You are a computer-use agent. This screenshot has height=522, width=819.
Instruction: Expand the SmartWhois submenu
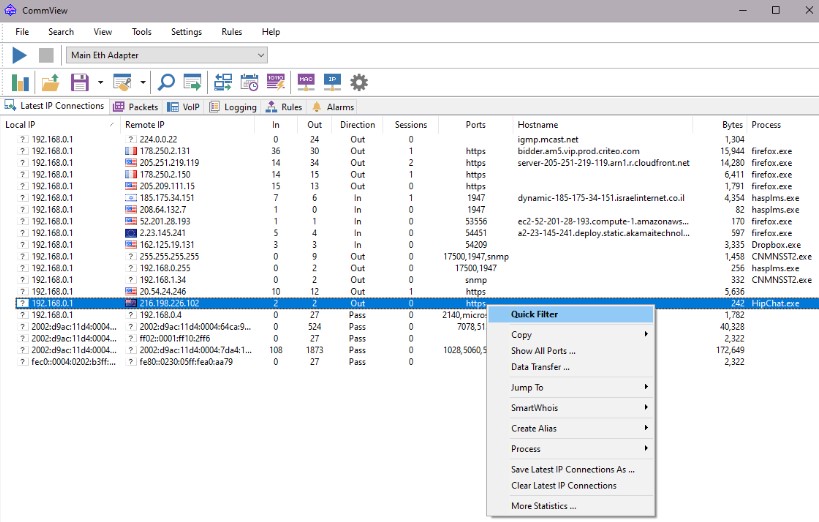534,408
